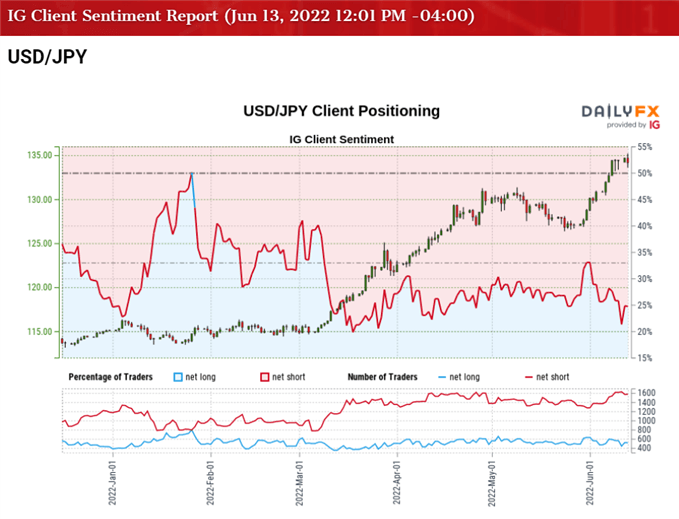Click the 50% sentiment axis label
The image size is (679, 519).
[x=644, y=173]
